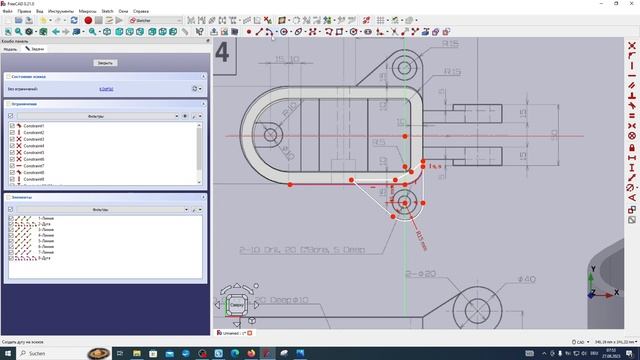Image resolution: width=640 pixels, height=360 pixels.
Task: Click the Parallel constraint icon in right toolbar
Action: click(x=632, y=86)
